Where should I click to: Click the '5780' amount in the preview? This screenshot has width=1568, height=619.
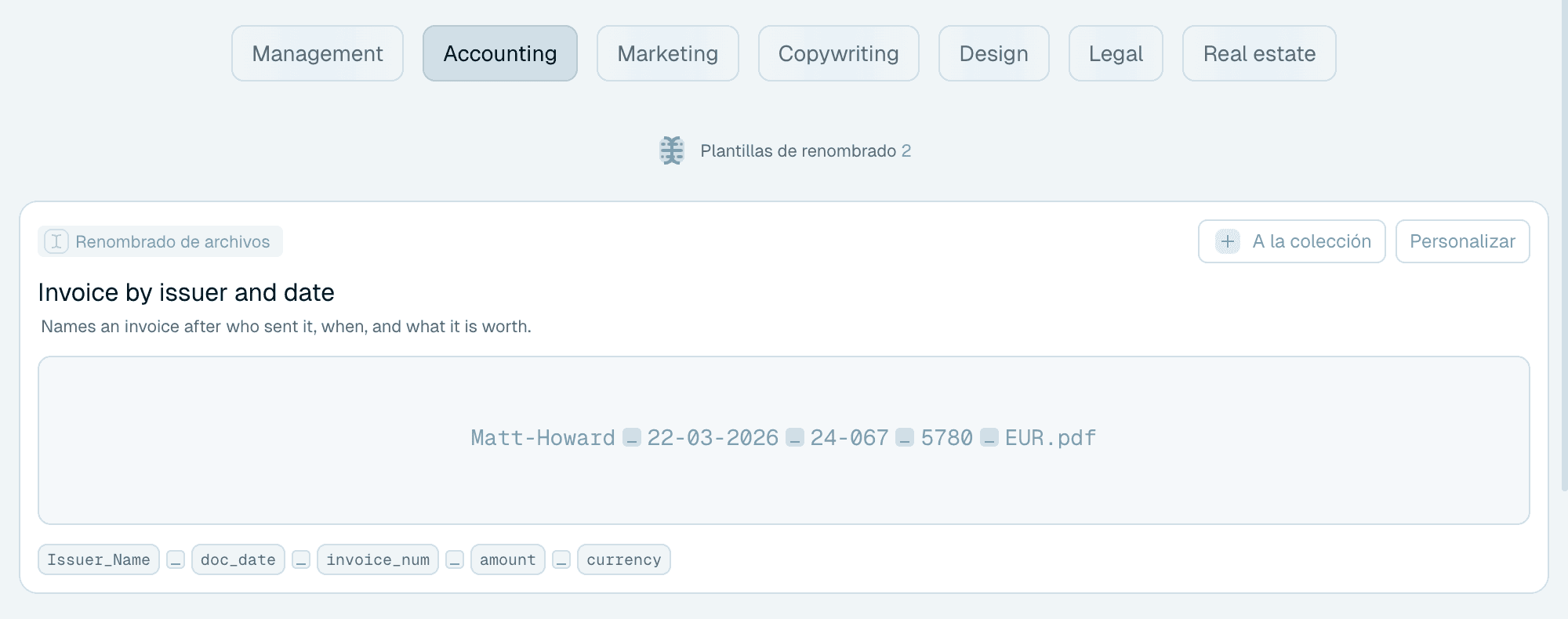point(947,437)
